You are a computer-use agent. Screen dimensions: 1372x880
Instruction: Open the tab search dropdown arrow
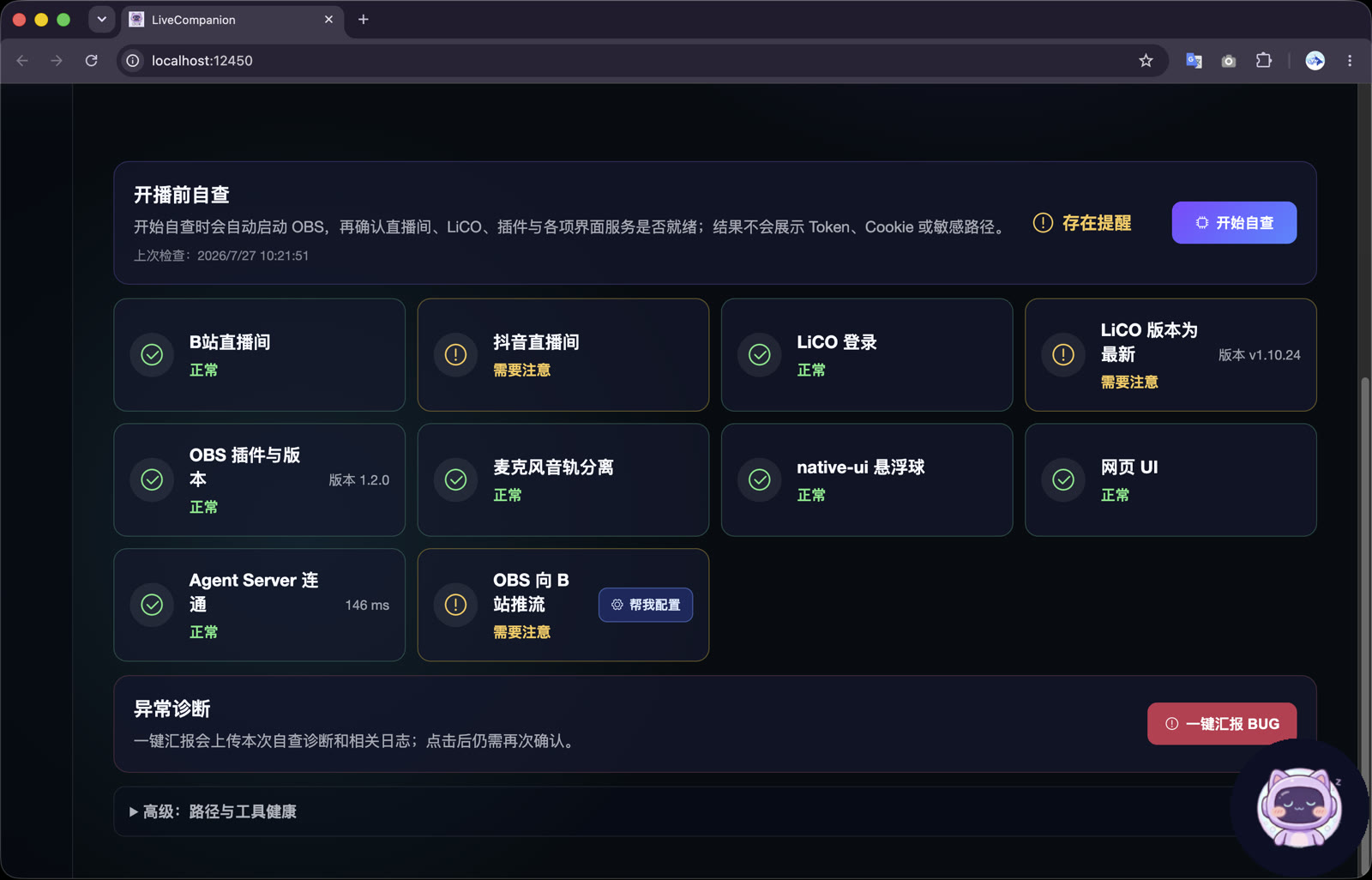[102, 19]
